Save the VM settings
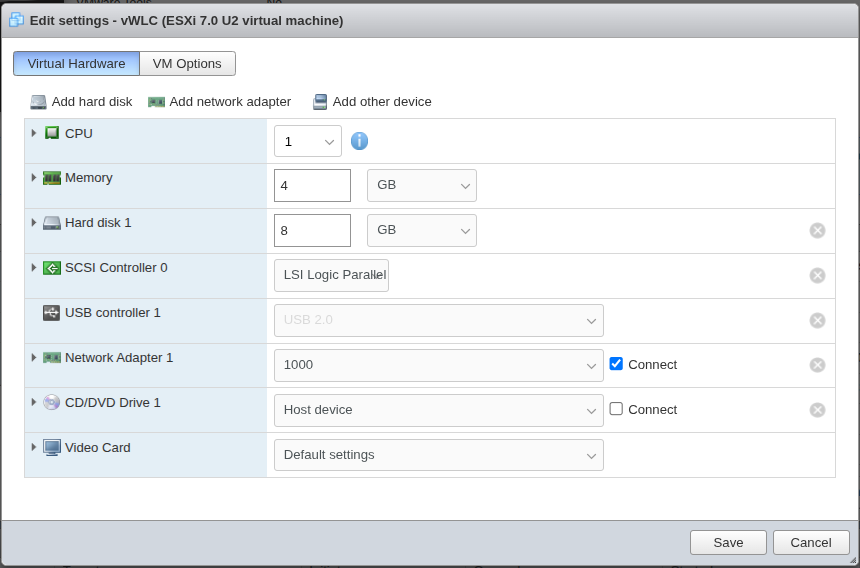Image resolution: width=860 pixels, height=568 pixels. [728, 542]
